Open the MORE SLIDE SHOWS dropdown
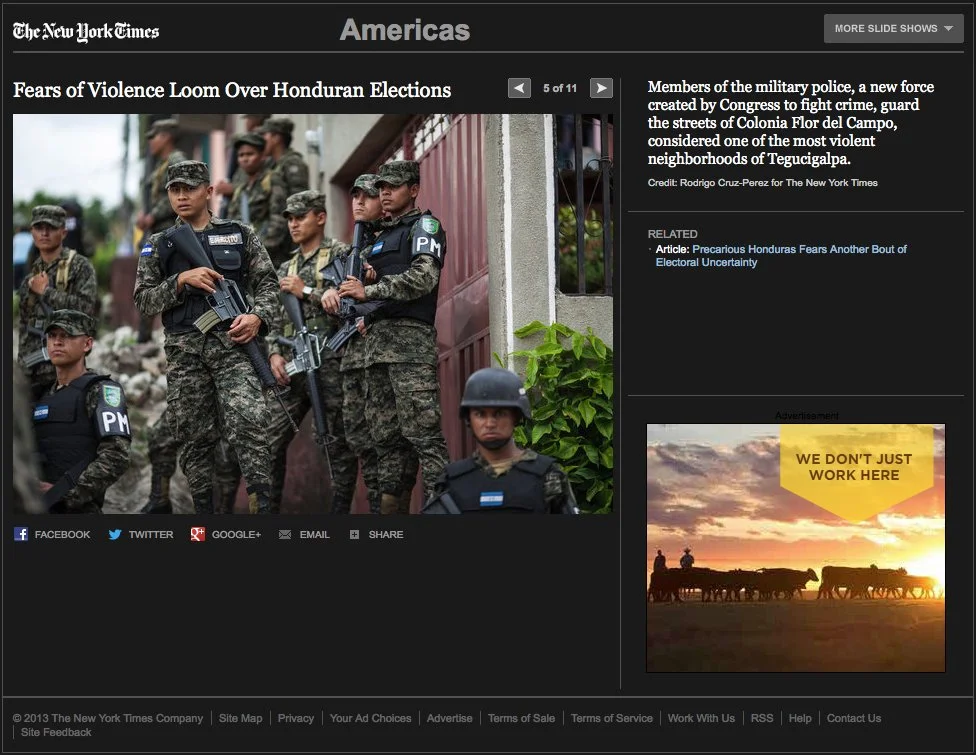The image size is (976, 755). coord(891,28)
